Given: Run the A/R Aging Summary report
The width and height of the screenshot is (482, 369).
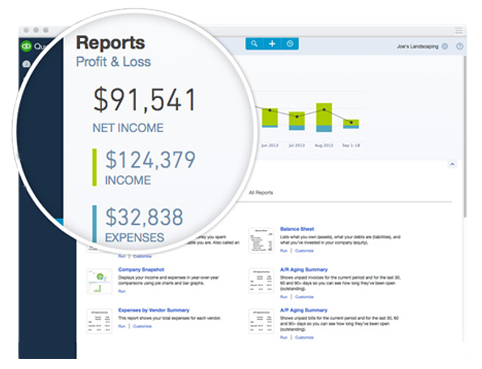Looking at the screenshot, I should click(x=284, y=297).
